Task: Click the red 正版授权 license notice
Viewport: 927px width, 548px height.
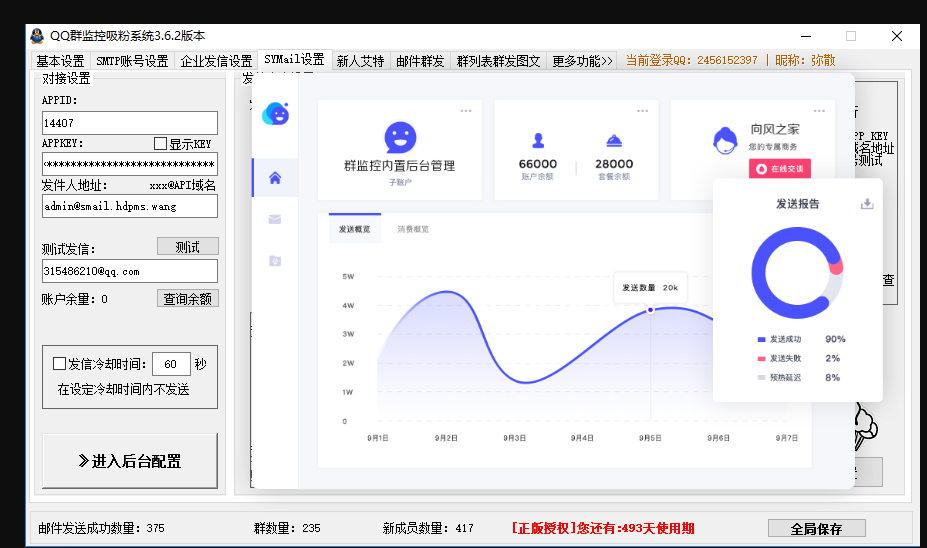Action: [602, 528]
